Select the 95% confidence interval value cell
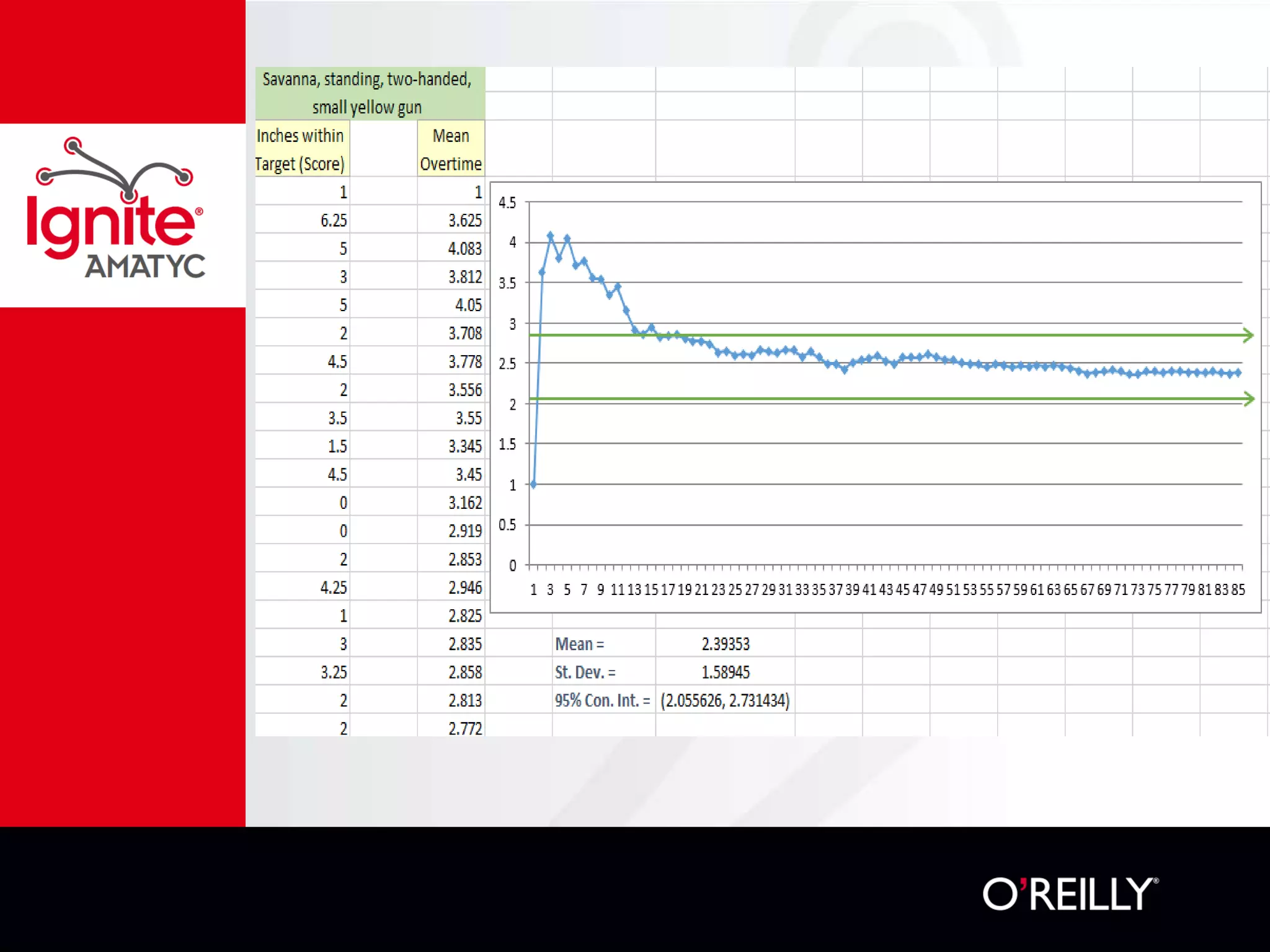1270x952 pixels. pyautogui.click(x=725, y=700)
